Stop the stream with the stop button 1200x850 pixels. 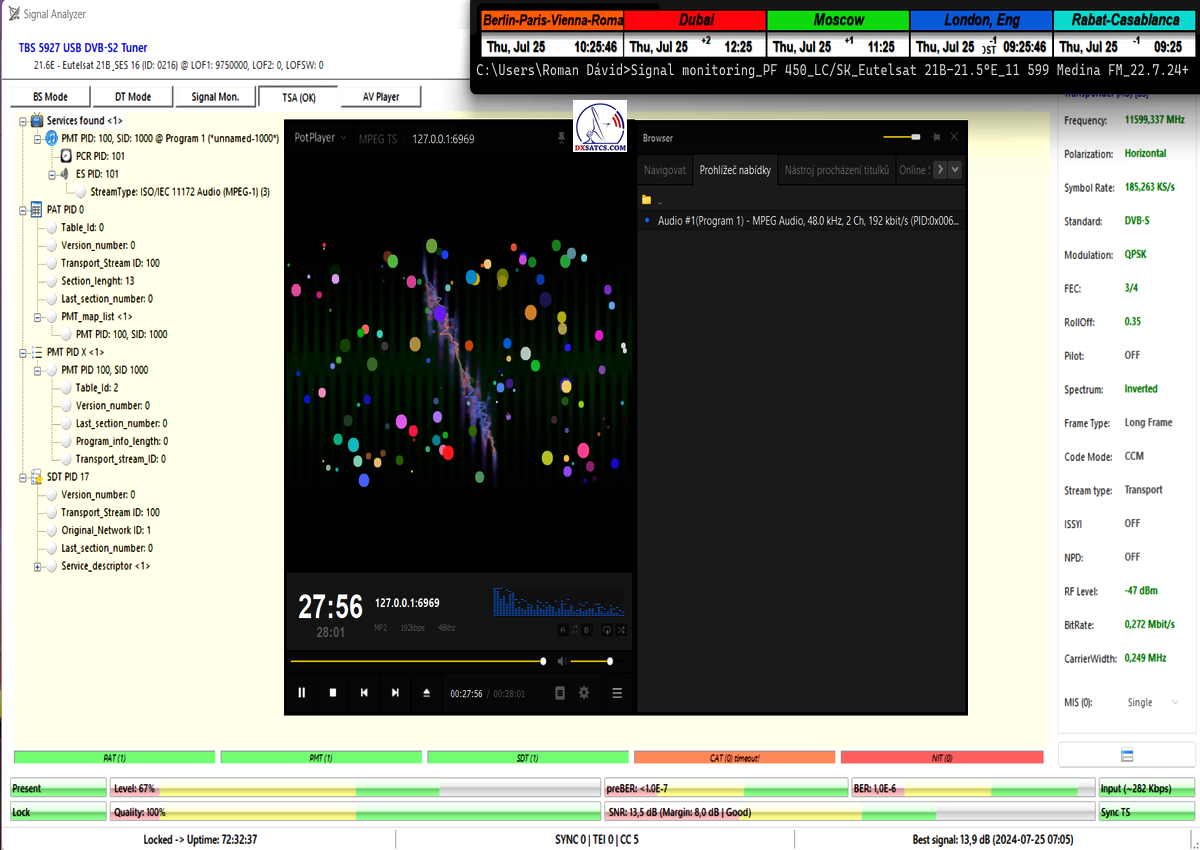point(333,693)
